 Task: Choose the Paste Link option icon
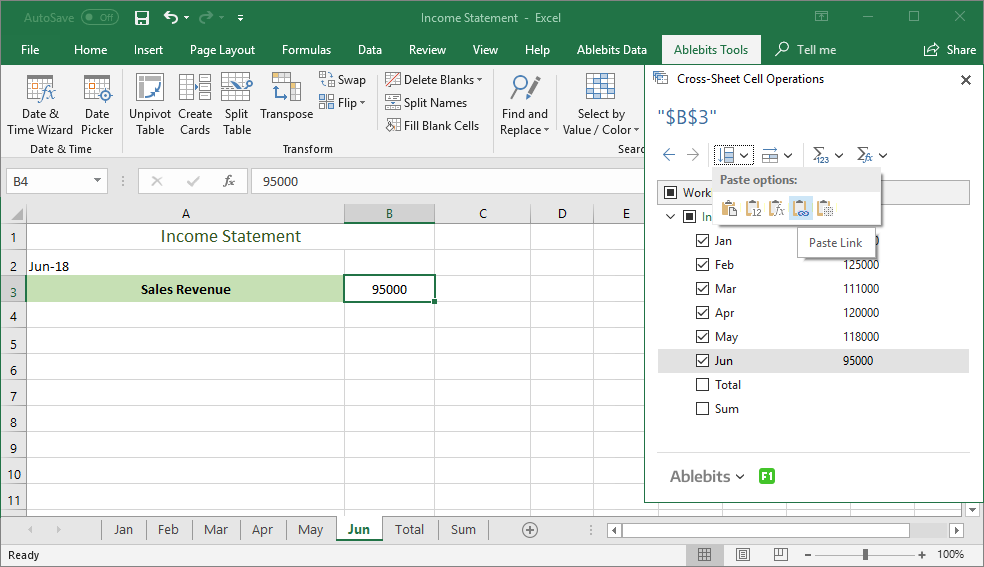[x=801, y=208]
